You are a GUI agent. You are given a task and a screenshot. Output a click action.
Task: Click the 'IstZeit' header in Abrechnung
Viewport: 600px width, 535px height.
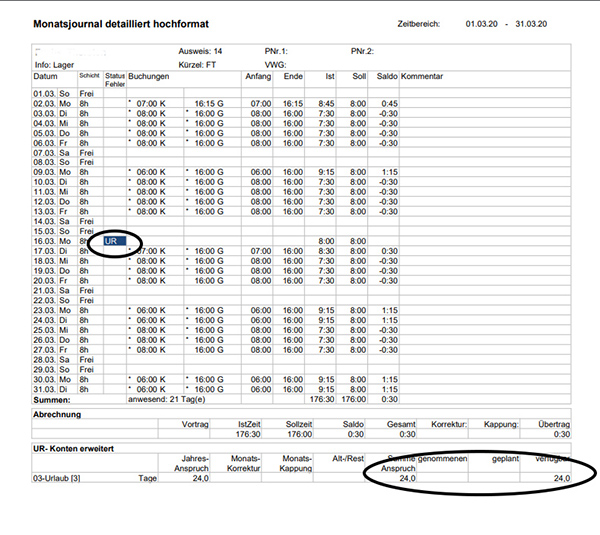(x=249, y=424)
